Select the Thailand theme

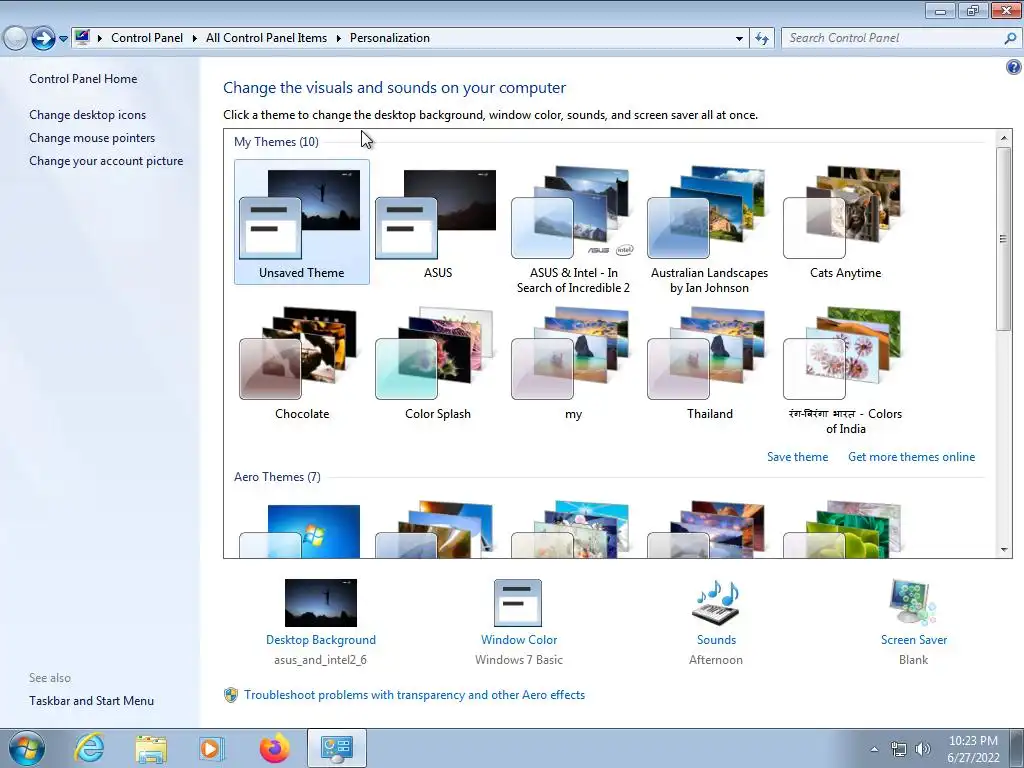point(709,363)
